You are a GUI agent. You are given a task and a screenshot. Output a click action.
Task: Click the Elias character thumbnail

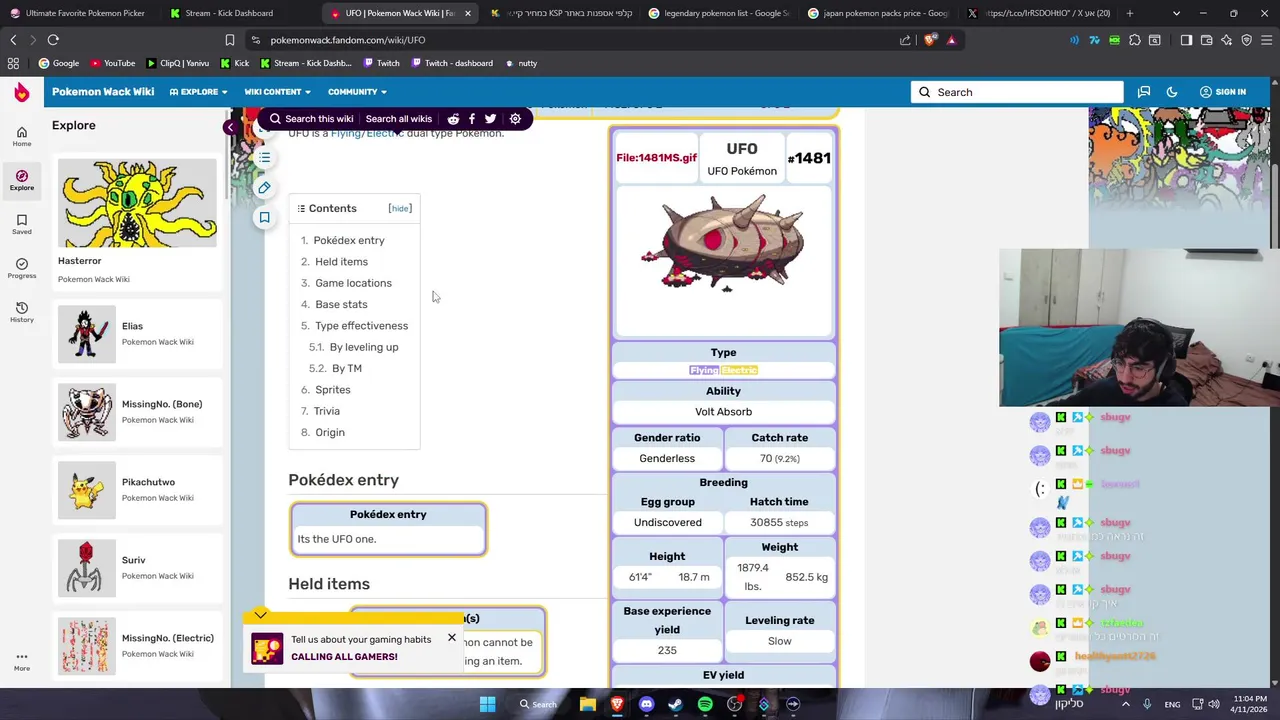[x=86, y=334]
